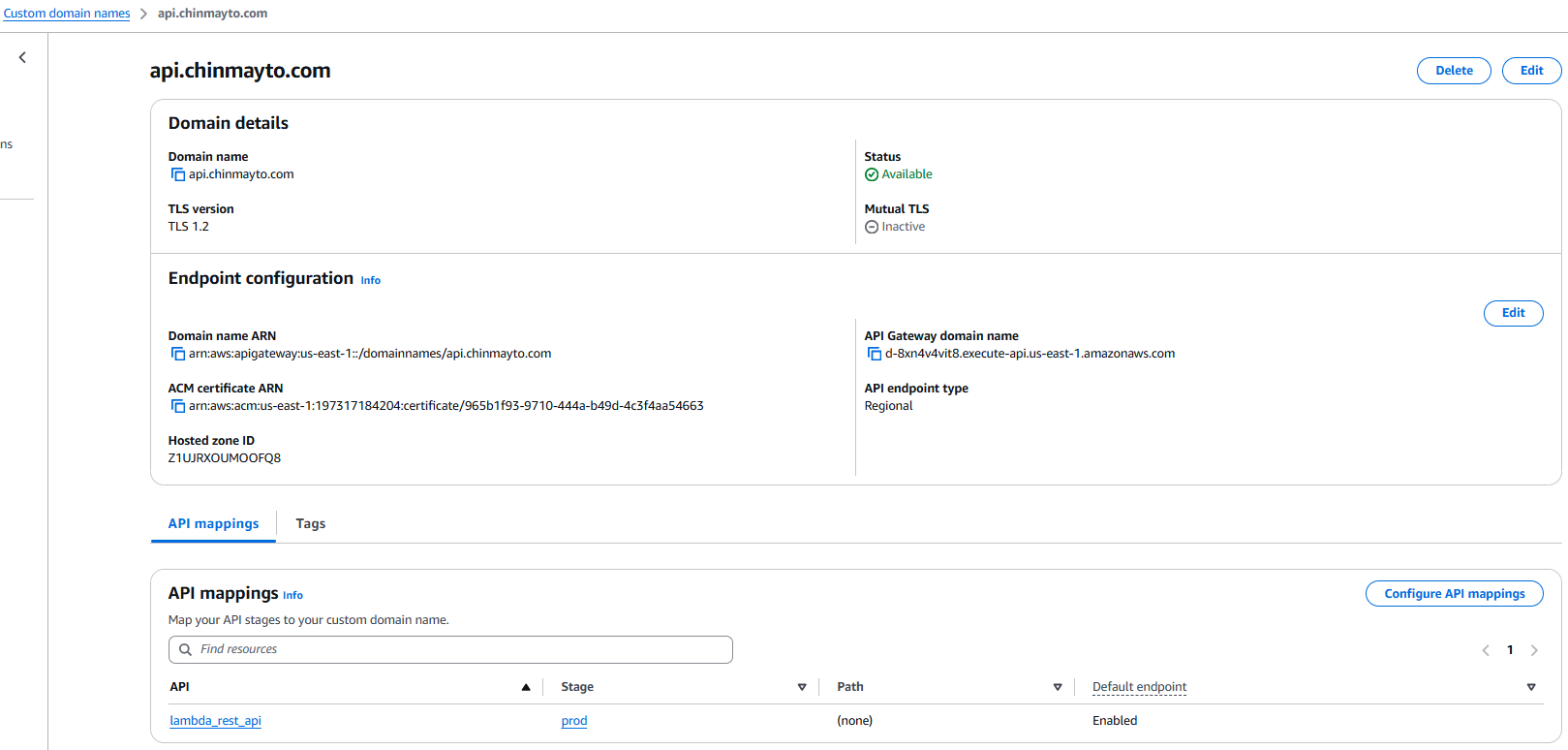This screenshot has width=1568, height=750.
Task: Open Custom domain names breadcrumb link
Action: point(67,14)
